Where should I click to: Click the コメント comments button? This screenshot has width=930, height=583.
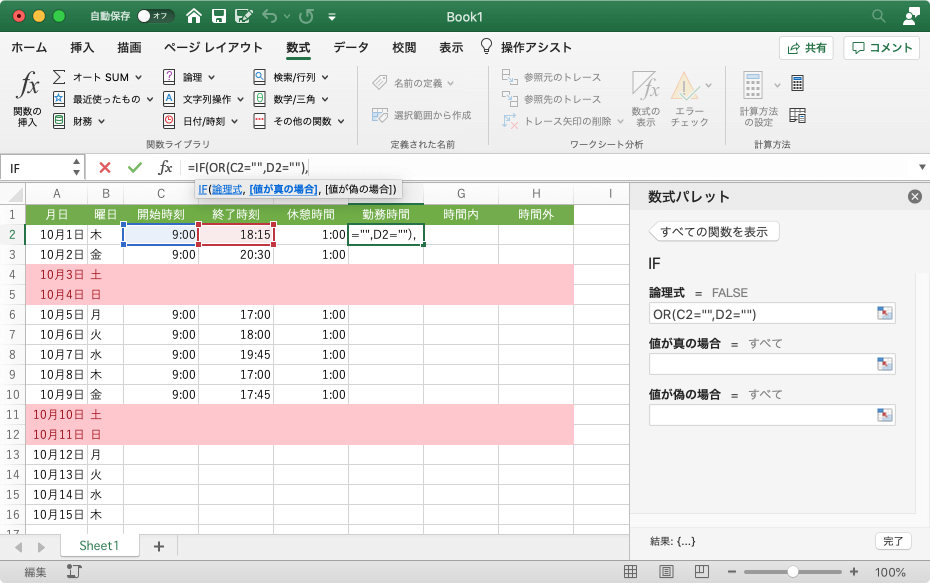tap(881, 48)
